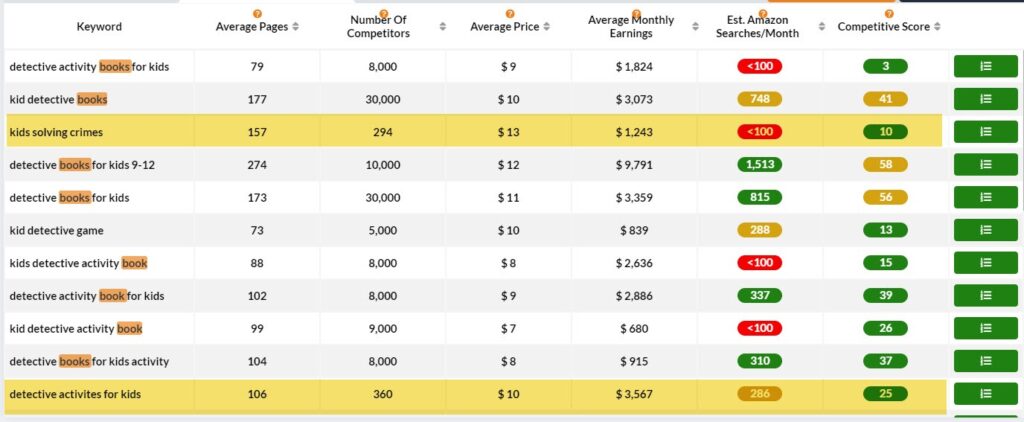Click list icon for 'detective activites for kids' row
The height and width of the screenshot is (422, 1024).
click(985, 393)
